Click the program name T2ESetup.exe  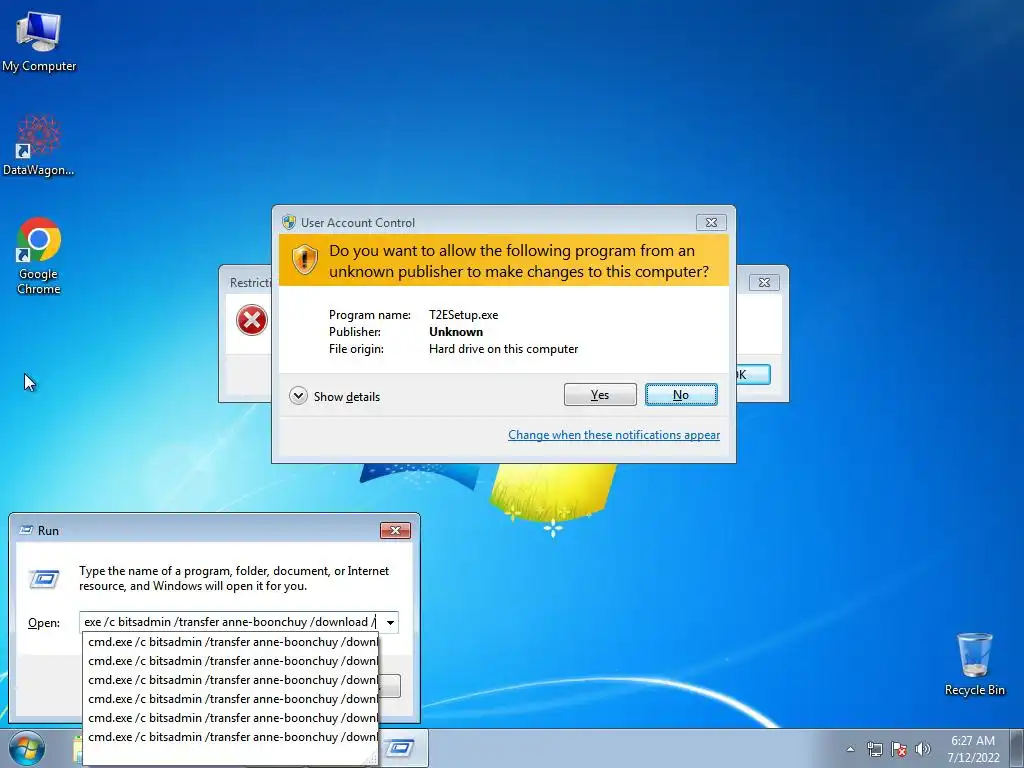tap(464, 315)
